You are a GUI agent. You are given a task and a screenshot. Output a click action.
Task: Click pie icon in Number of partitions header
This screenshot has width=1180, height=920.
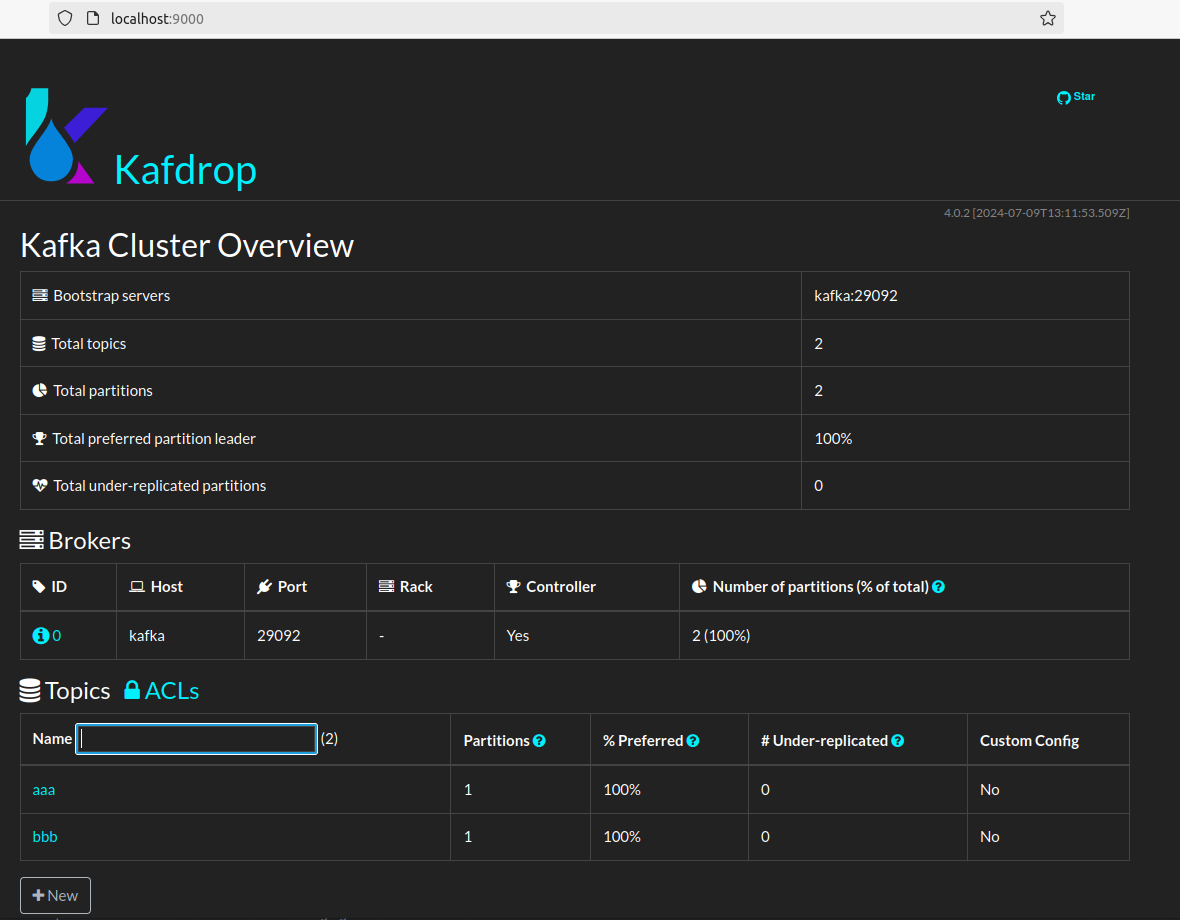click(699, 586)
